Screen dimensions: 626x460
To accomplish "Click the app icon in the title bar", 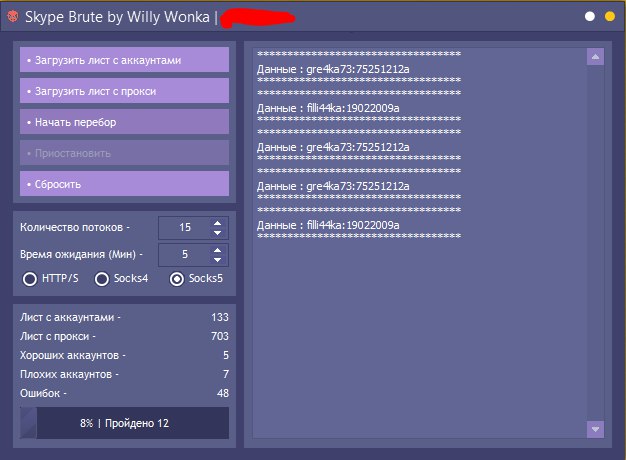I will pyautogui.click(x=11, y=16).
